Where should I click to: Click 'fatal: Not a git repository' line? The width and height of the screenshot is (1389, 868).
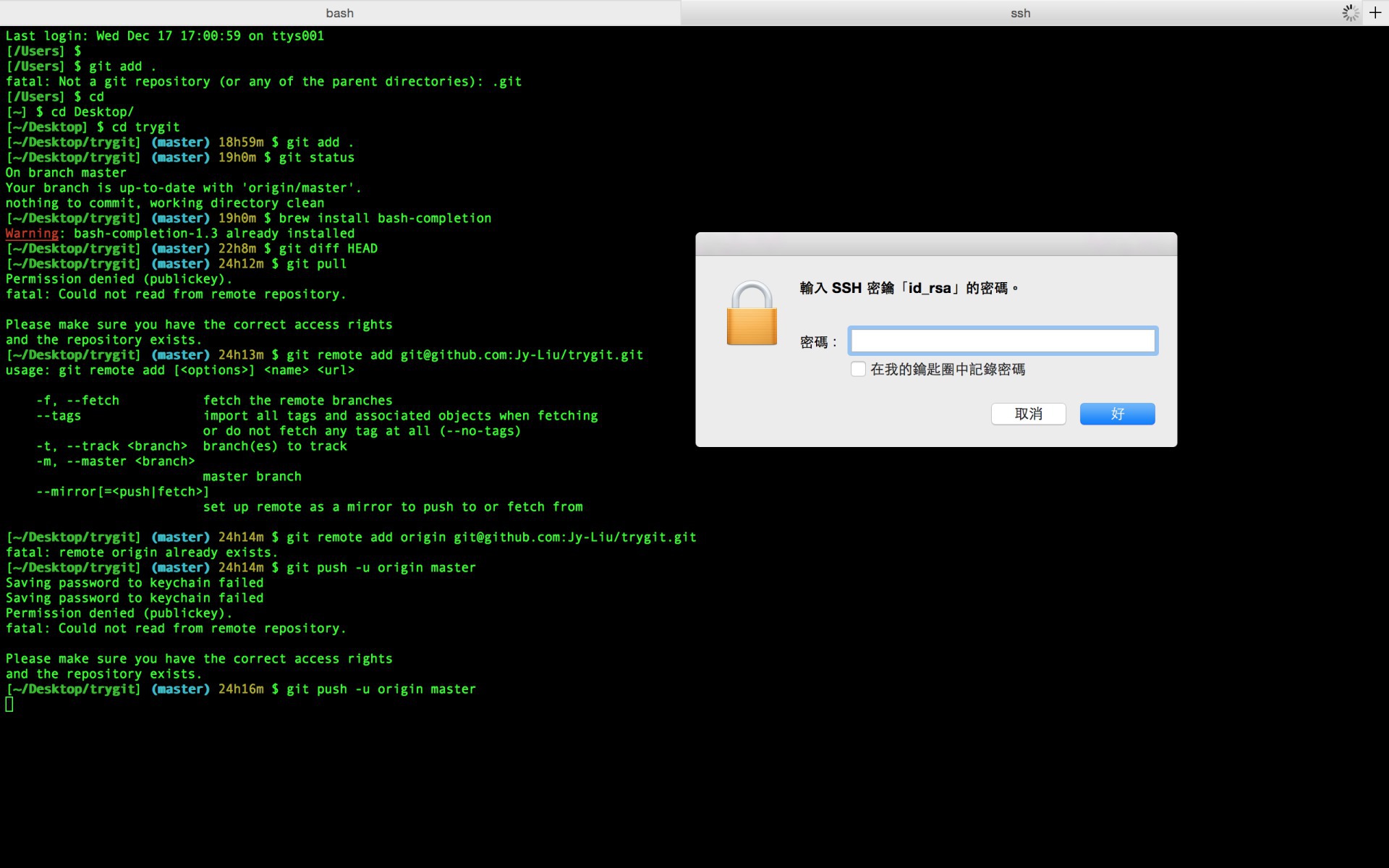click(x=263, y=82)
